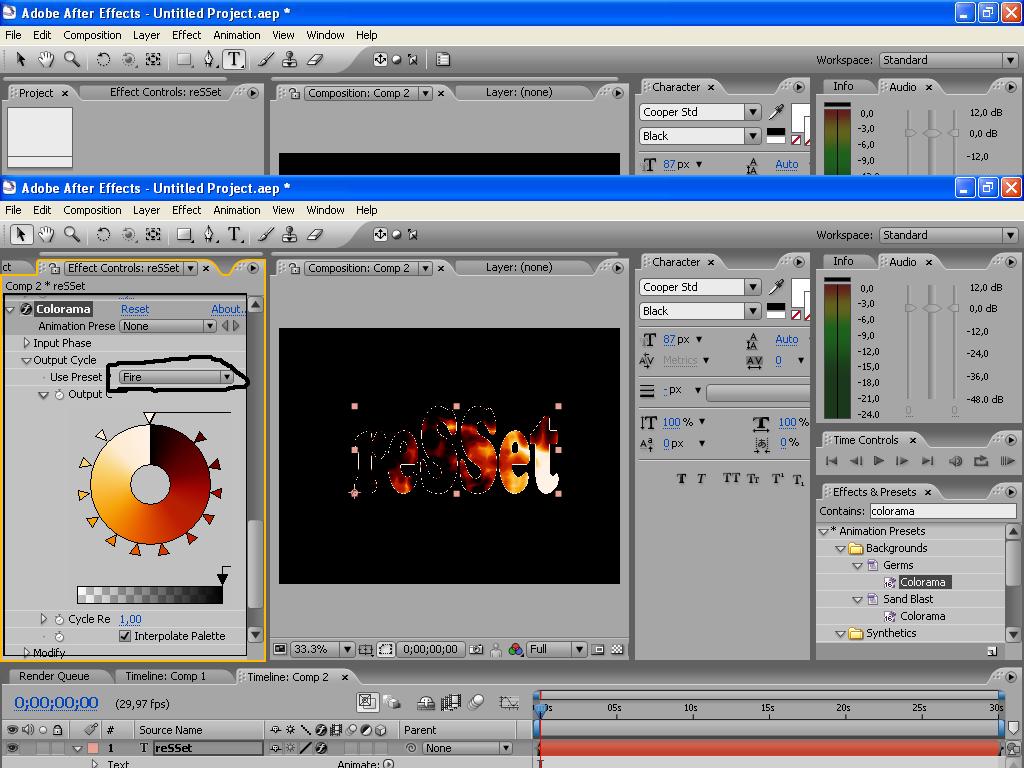
Task: Click the Reset link for Colorama
Action: (135, 309)
